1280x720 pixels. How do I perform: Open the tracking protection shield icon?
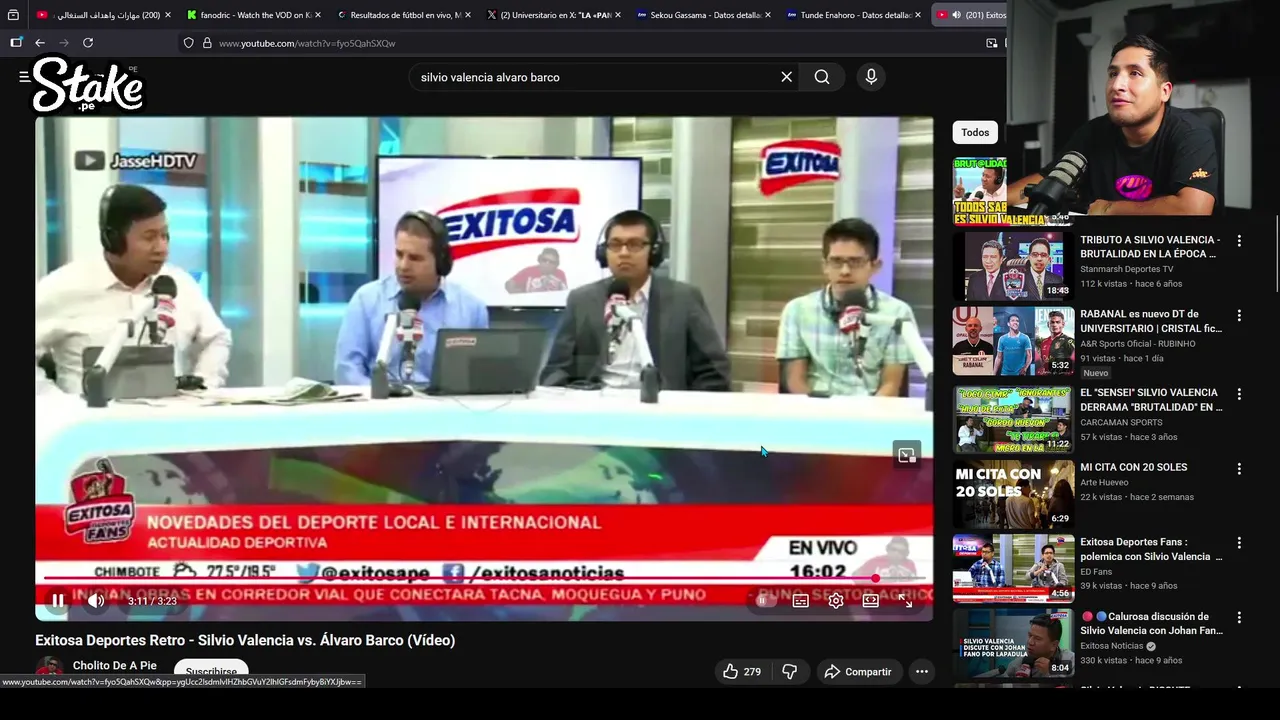(188, 43)
